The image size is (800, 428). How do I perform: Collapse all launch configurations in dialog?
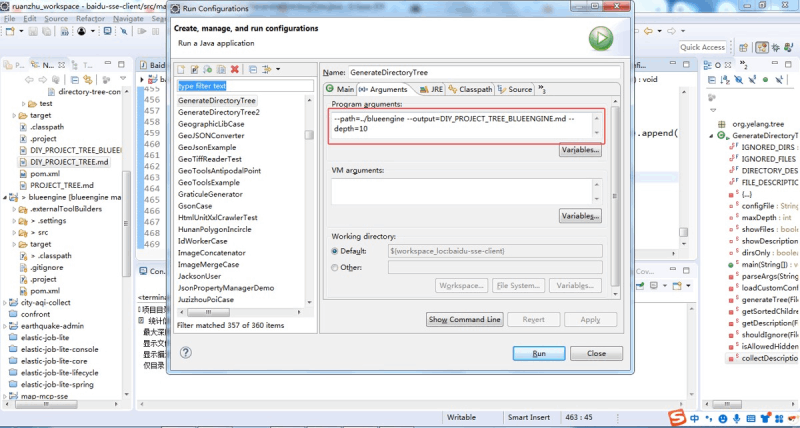(253, 69)
